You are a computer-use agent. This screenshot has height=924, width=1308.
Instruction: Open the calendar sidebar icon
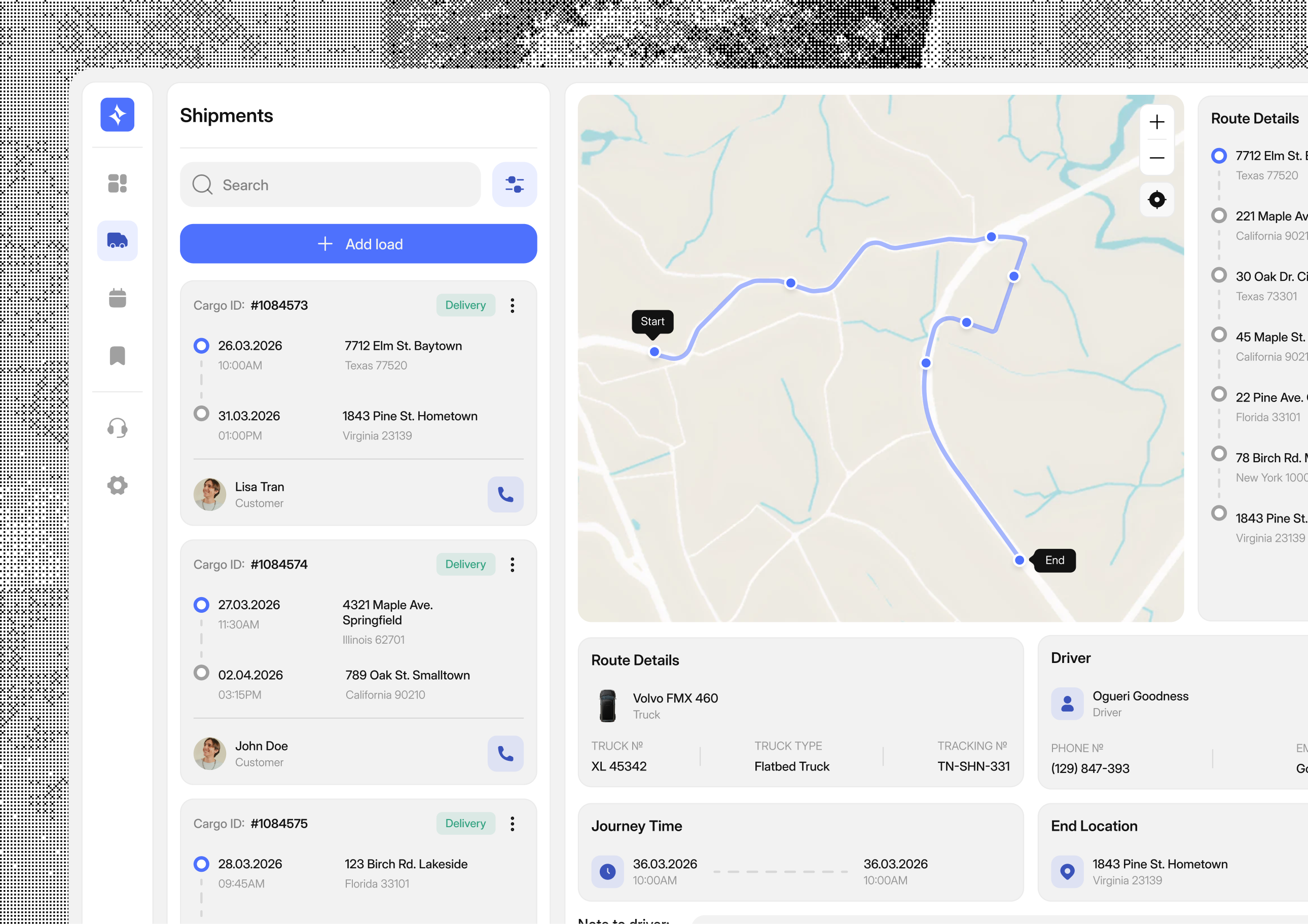[x=117, y=298]
